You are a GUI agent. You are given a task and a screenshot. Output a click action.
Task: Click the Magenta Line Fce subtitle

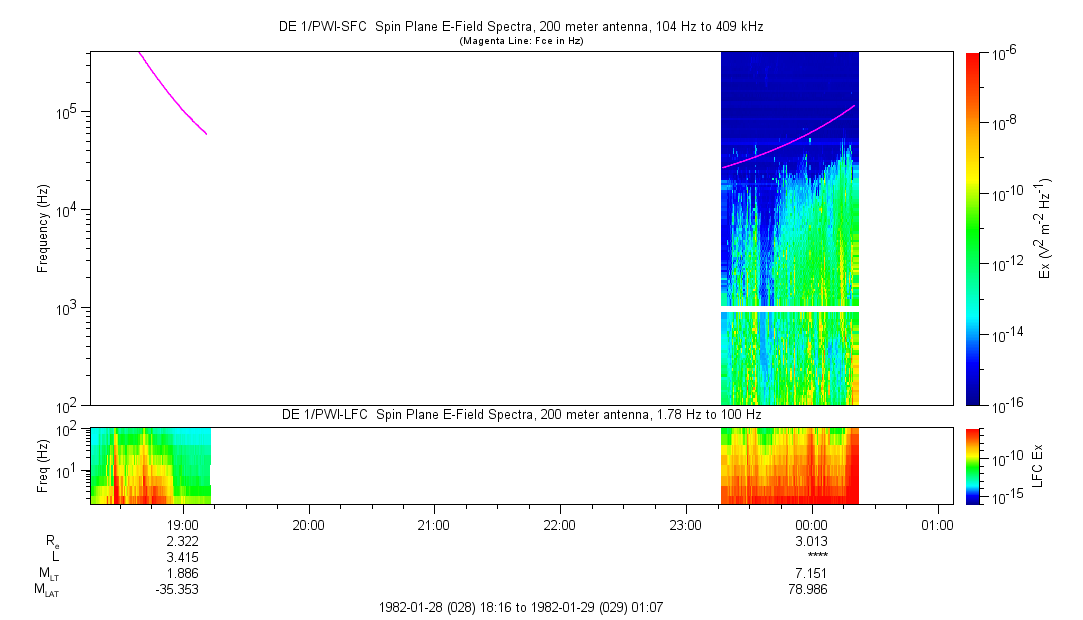pyautogui.click(x=520, y=41)
